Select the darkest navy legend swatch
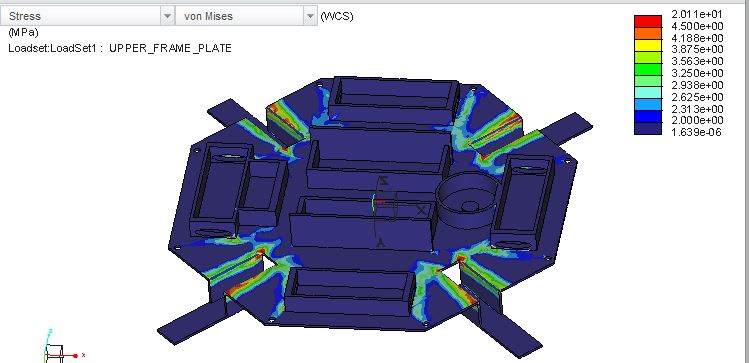750x363 pixels. [648, 128]
